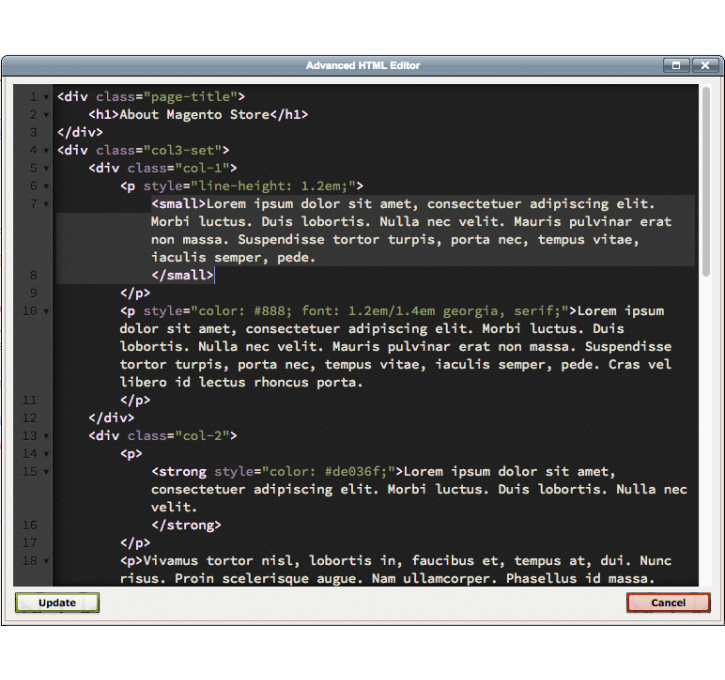Image resolution: width=725 pixels, height=680 pixels.
Task: Collapse the col-1 div at line 5
Action: (x=46, y=168)
